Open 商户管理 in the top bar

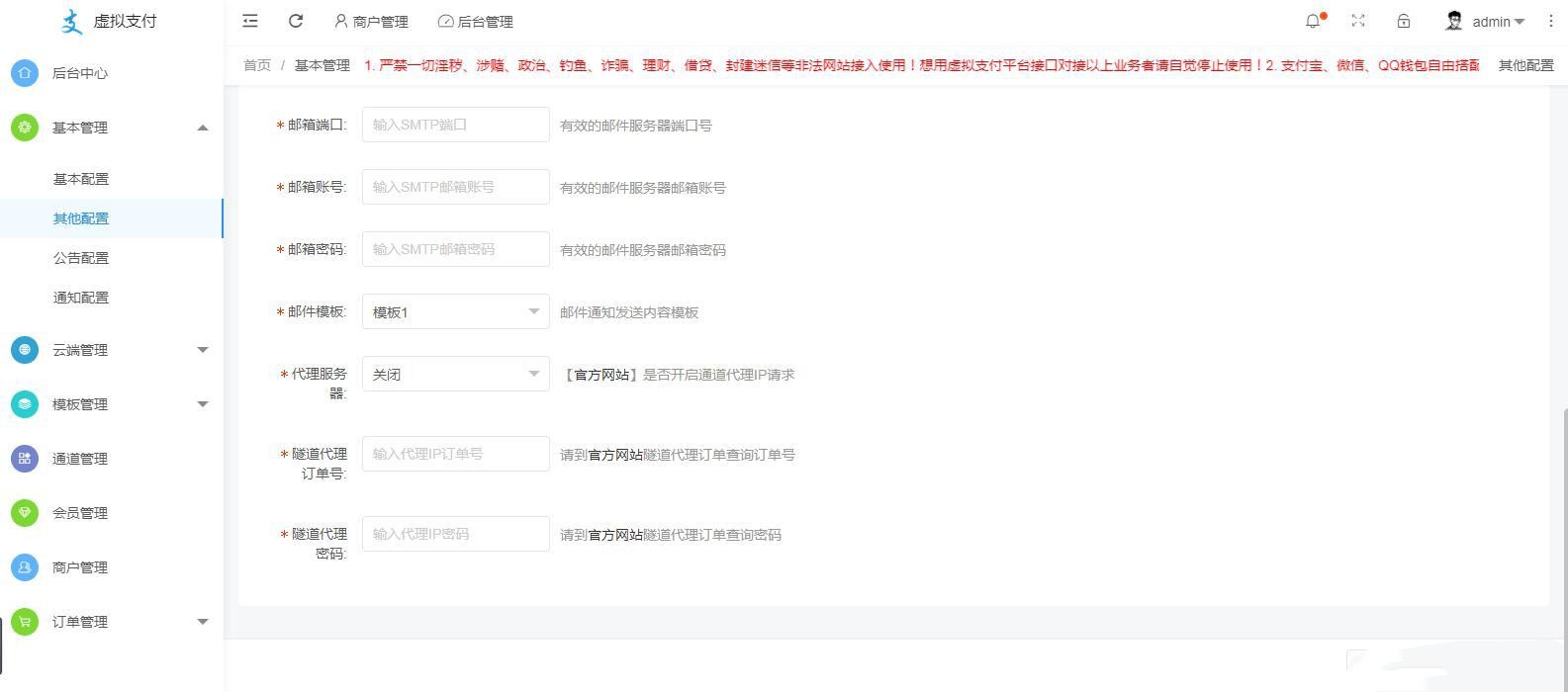coord(371,21)
